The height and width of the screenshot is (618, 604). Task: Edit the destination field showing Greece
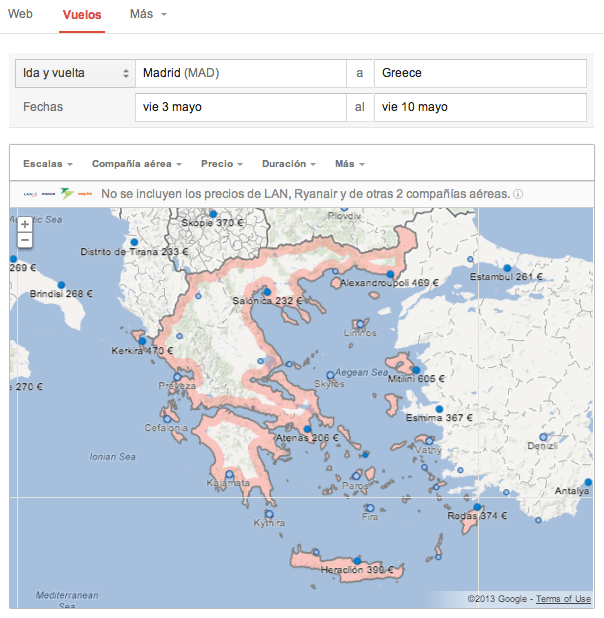479,74
